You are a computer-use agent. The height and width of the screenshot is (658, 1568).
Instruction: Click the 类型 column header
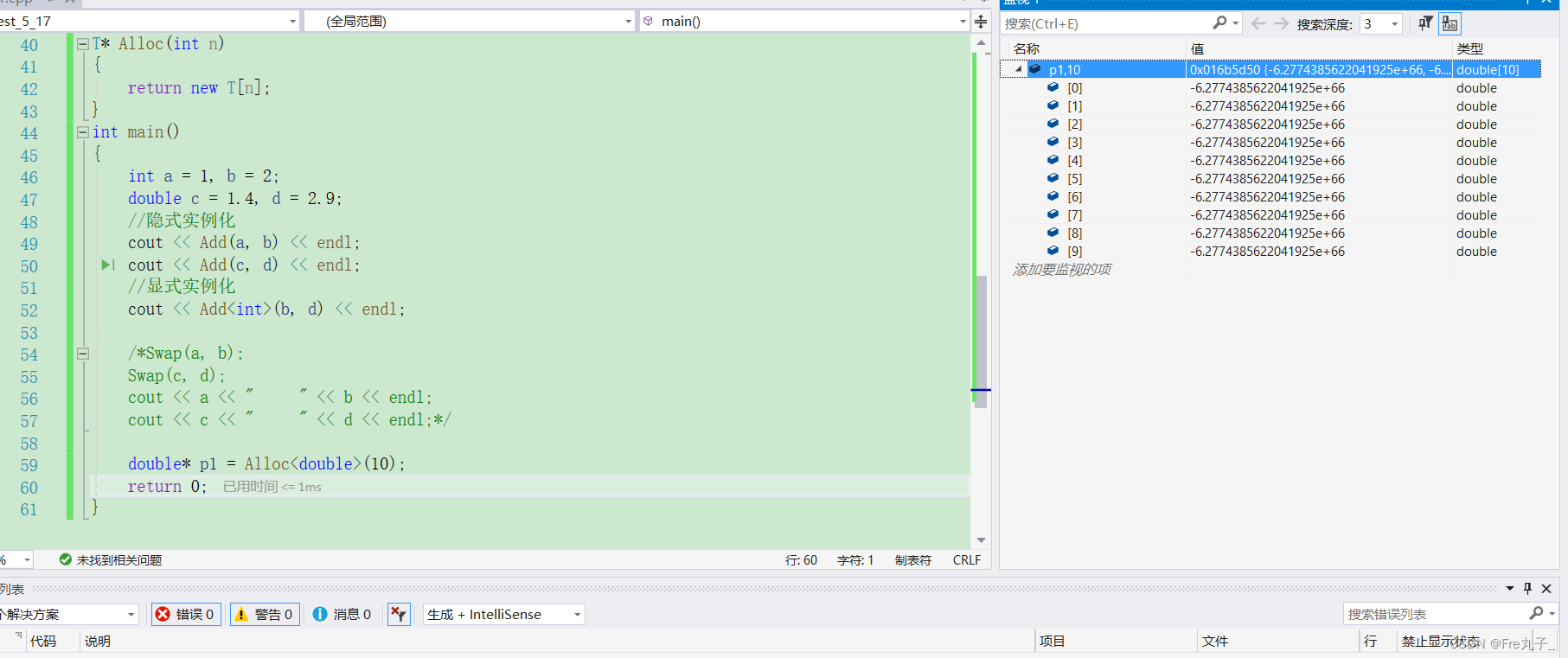click(x=1469, y=48)
